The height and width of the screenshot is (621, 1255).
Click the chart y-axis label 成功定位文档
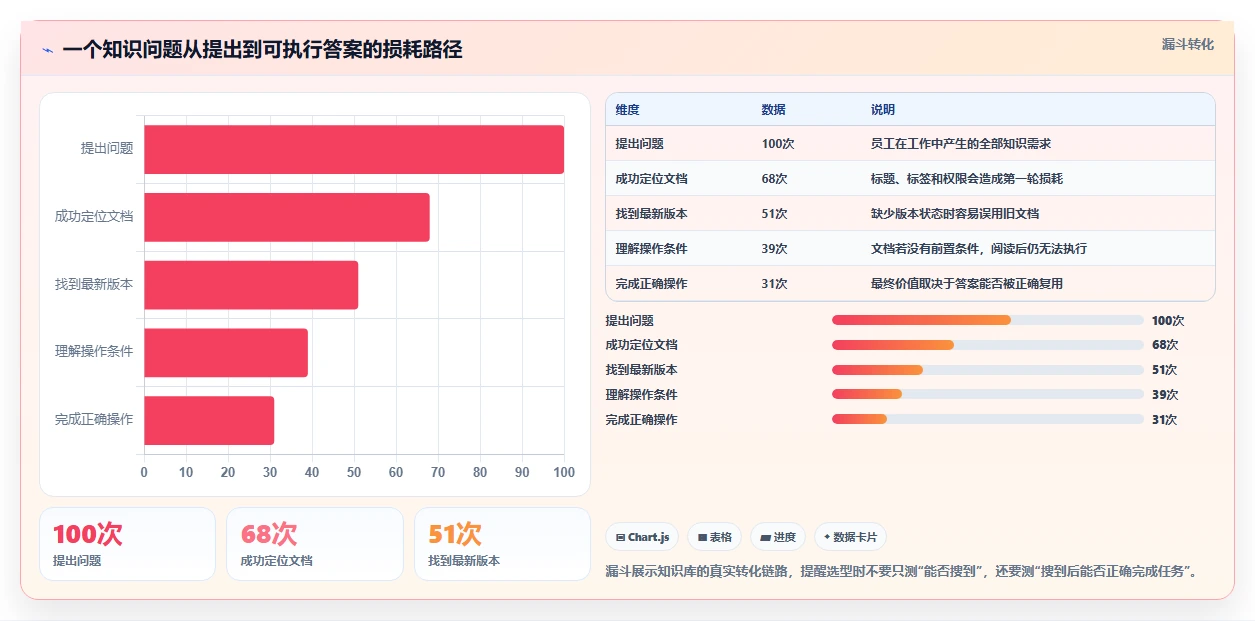pos(94,216)
